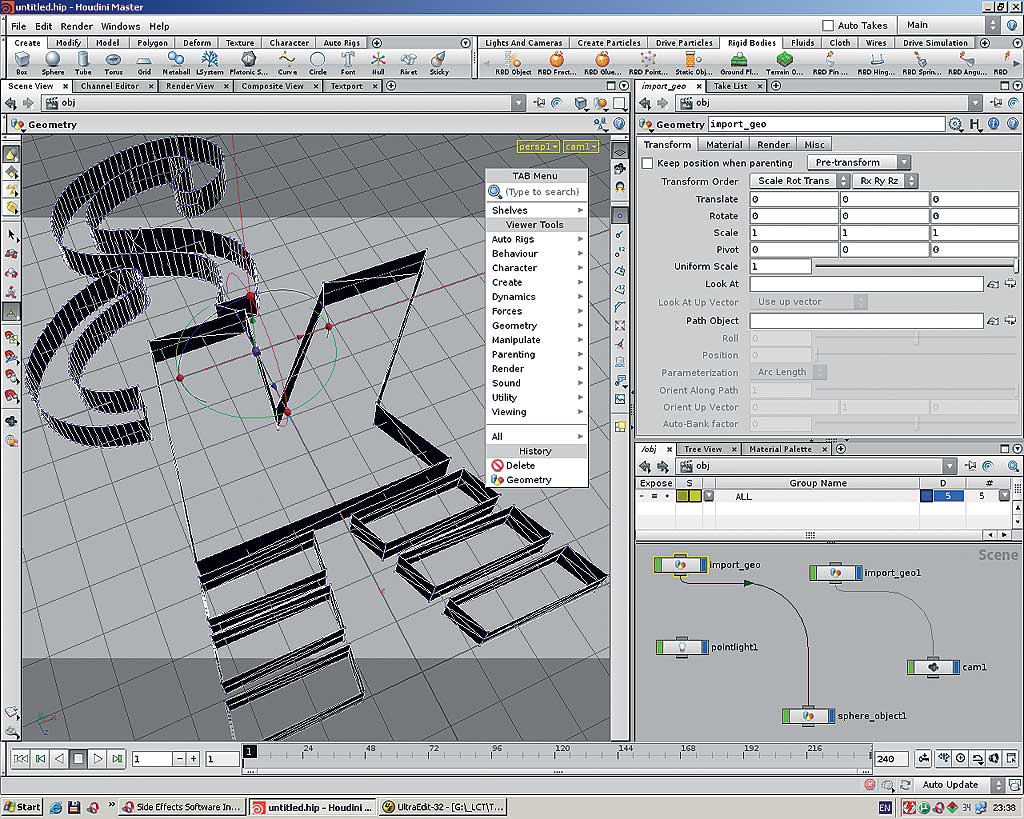Choose the RBD Spring Constraint tool
Screen dimensions: 1024x819
point(921,63)
